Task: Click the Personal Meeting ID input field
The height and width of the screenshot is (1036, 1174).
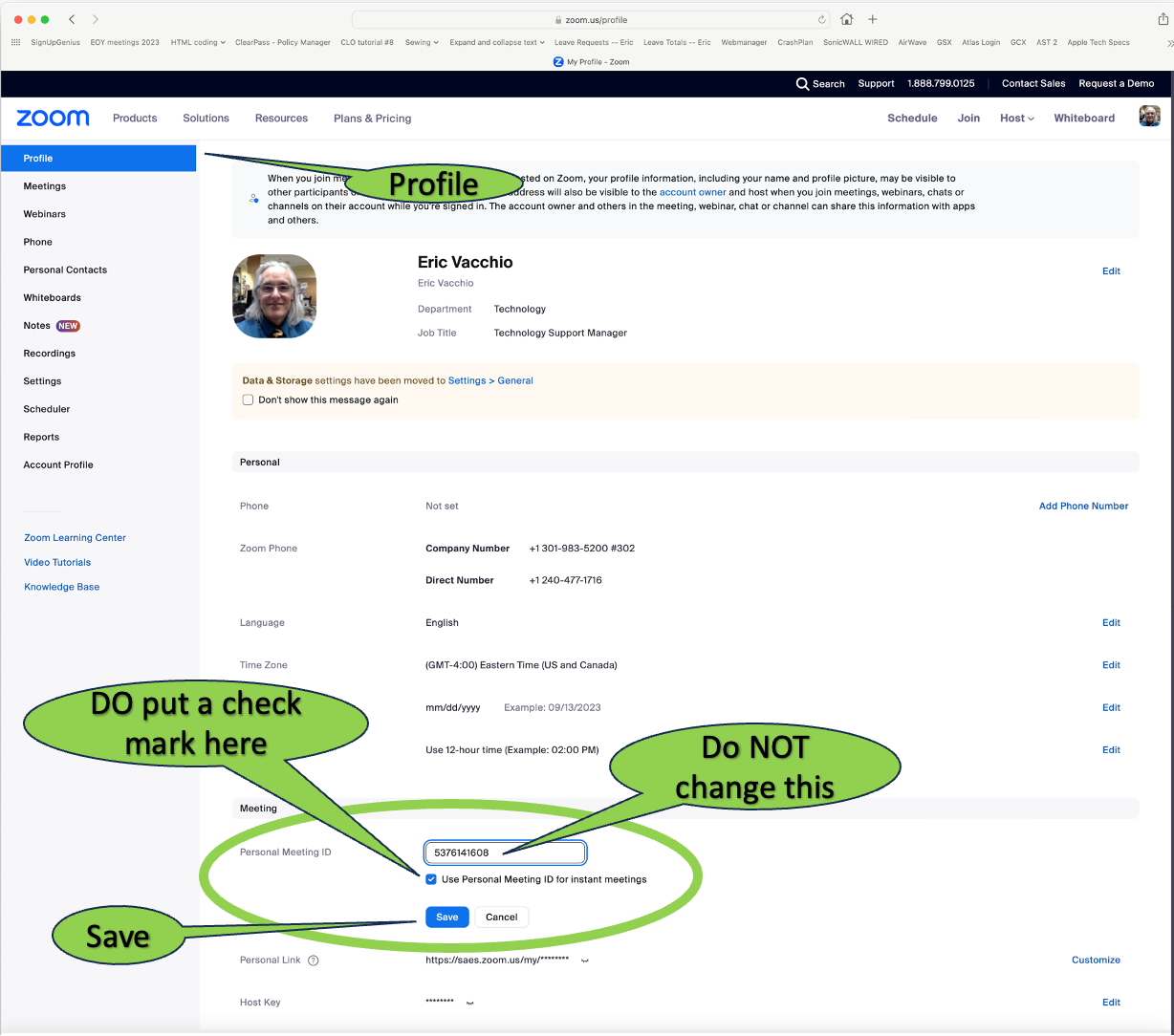Action: pos(505,853)
